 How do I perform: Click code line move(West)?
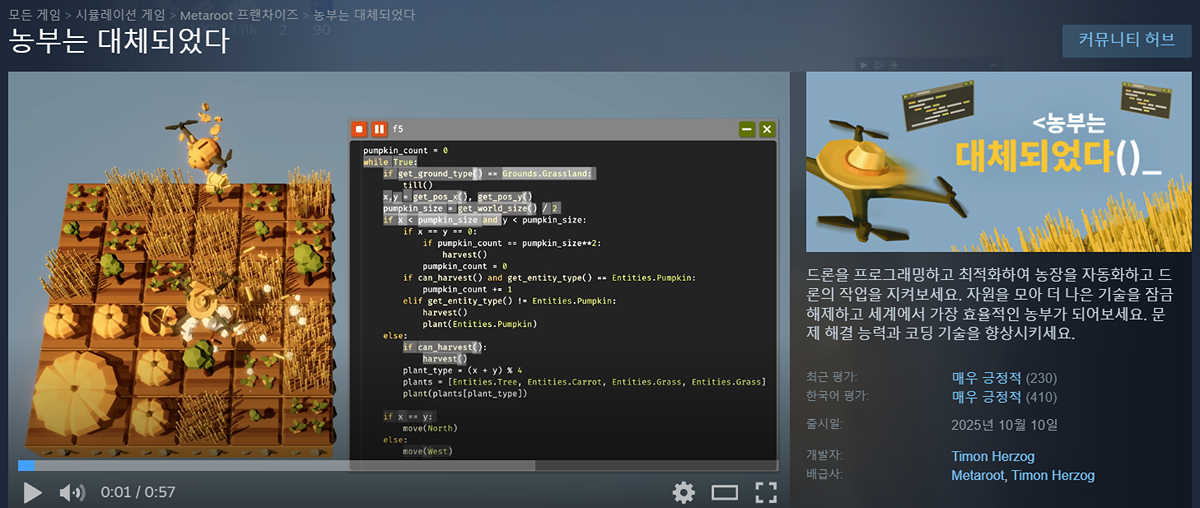[427, 451]
